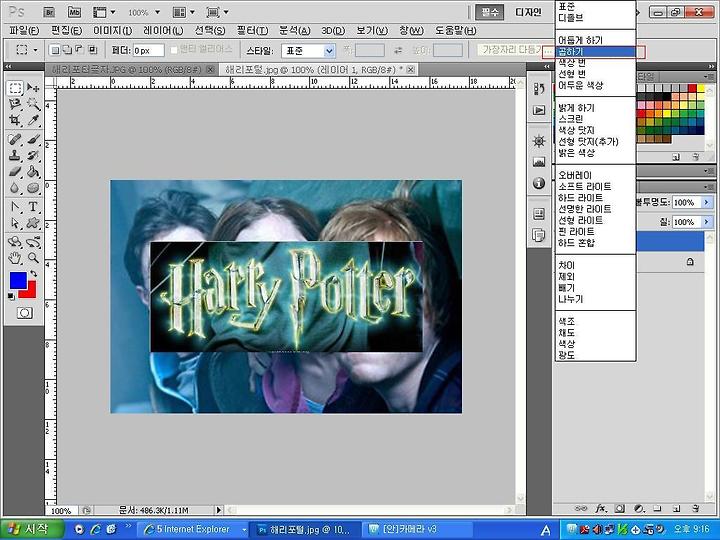
Task: Open the 필터 menu
Action: click(252, 31)
